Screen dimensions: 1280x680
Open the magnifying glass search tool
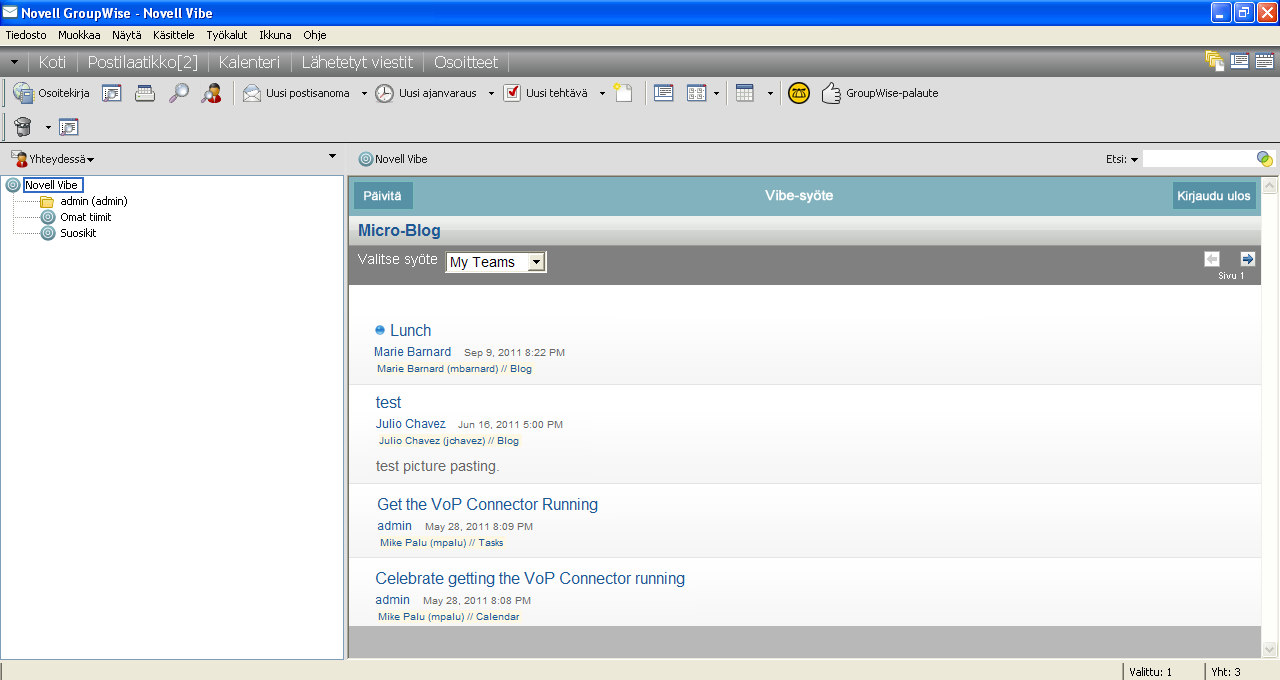click(178, 93)
